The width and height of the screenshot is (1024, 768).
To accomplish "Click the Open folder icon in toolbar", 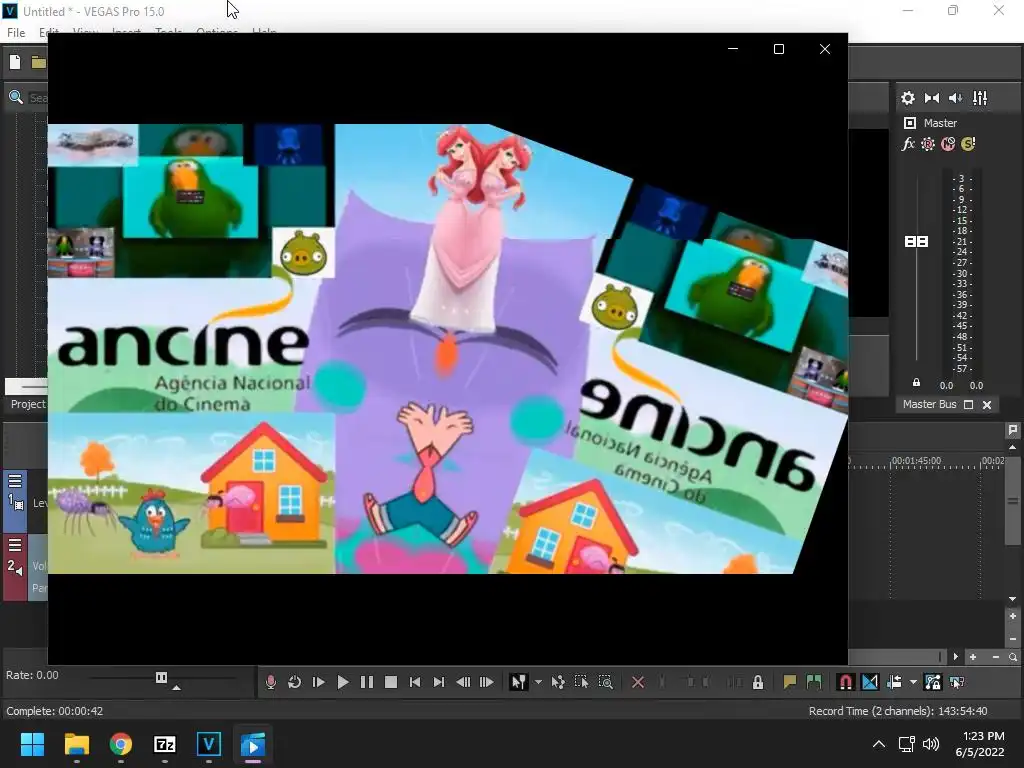I will point(39,62).
